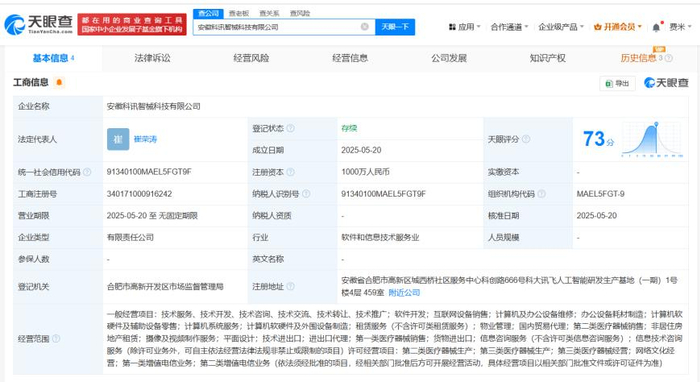Click the help icon next to 登记状态
700x382 pixels.
click(x=291, y=129)
